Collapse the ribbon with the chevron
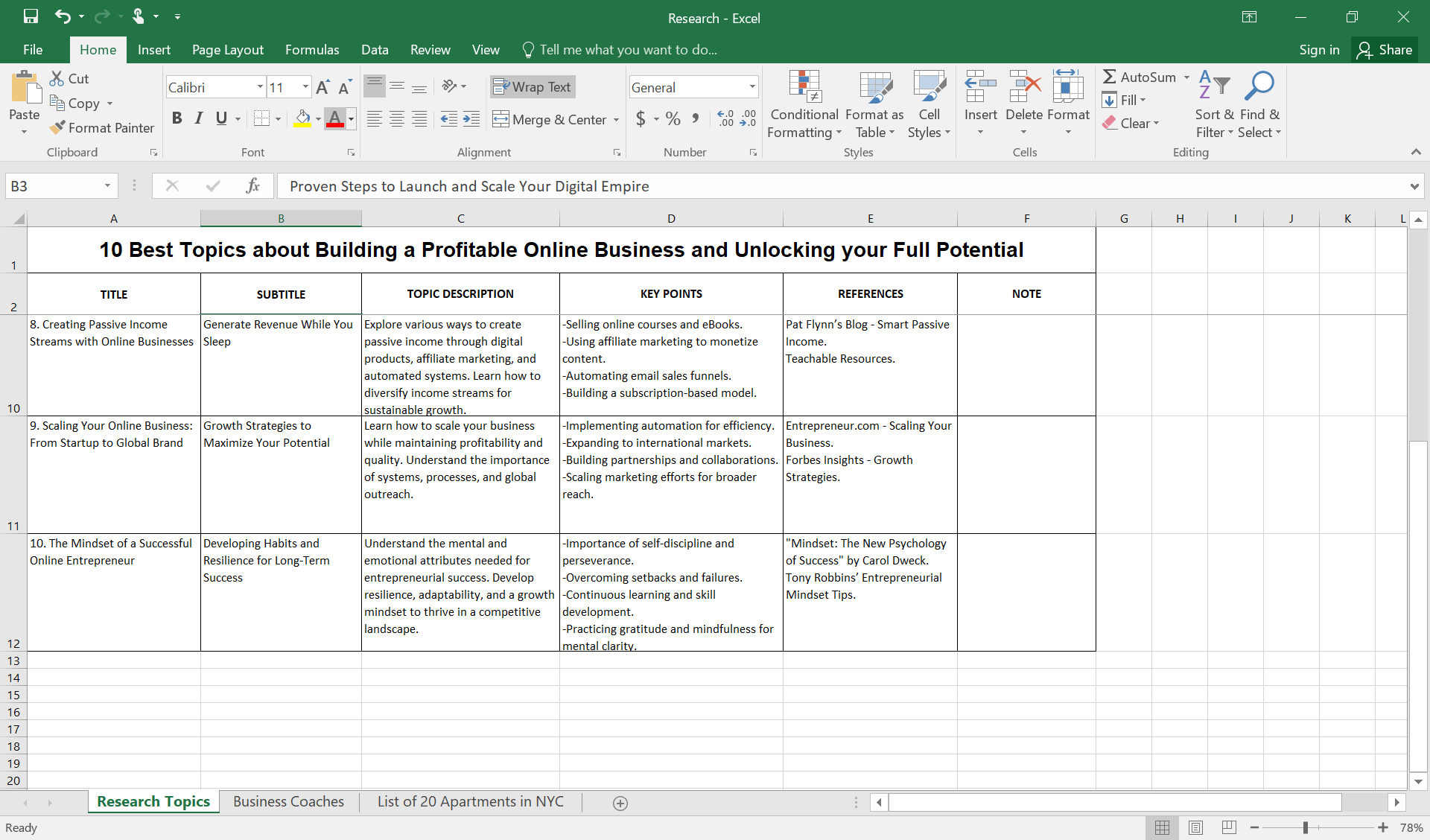Image resolution: width=1430 pixels, height=840 pixels. [x=1415, y=152]
